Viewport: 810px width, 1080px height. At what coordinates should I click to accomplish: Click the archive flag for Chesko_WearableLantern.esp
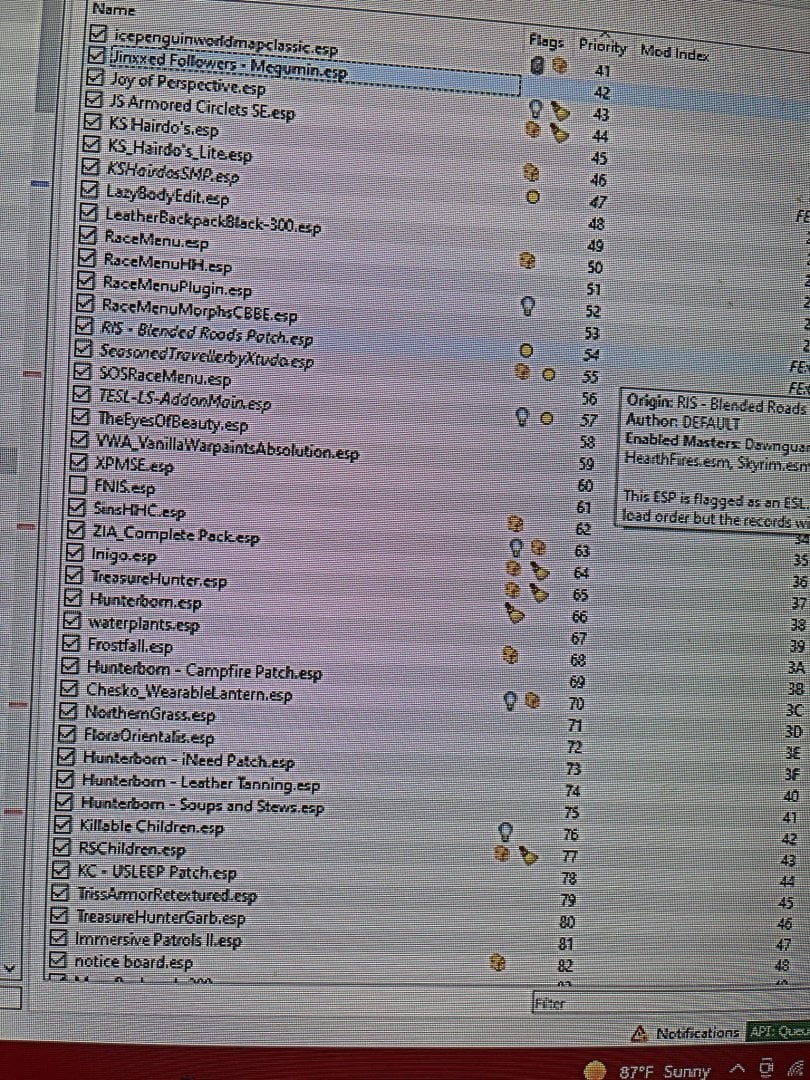[x=532, y=700]
